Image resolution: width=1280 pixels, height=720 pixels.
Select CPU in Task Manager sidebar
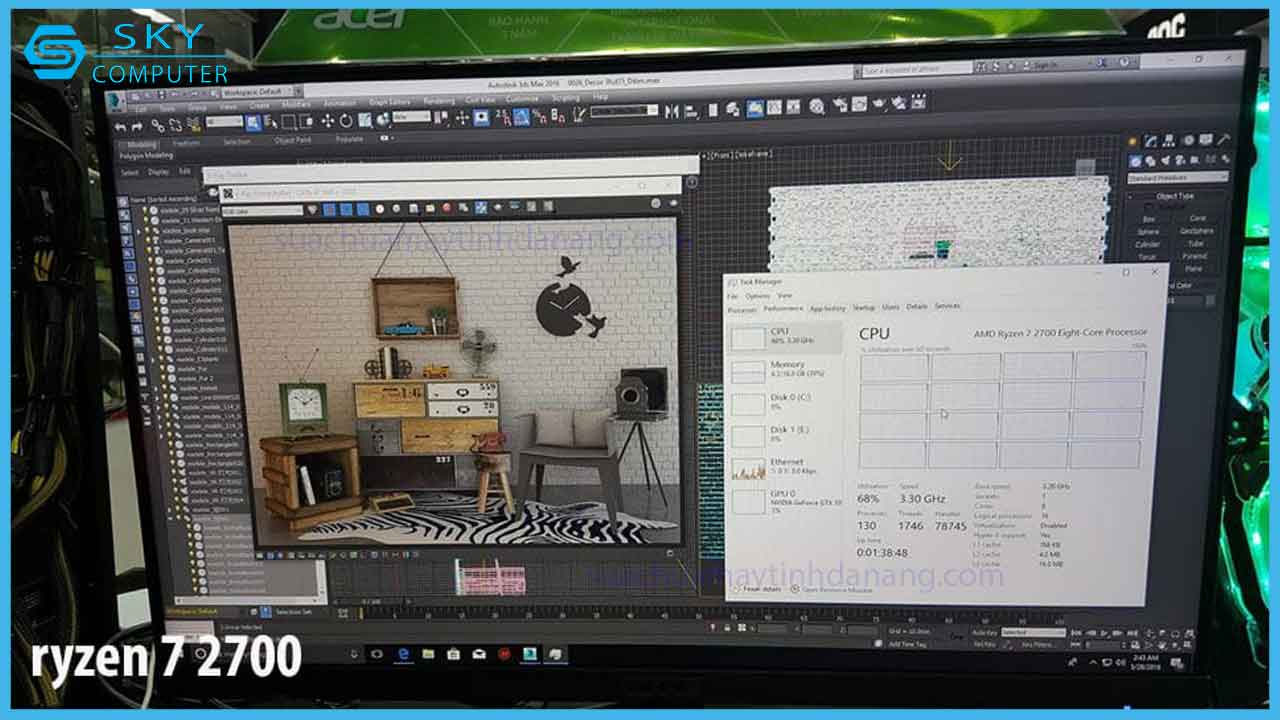tap(785, 336)
